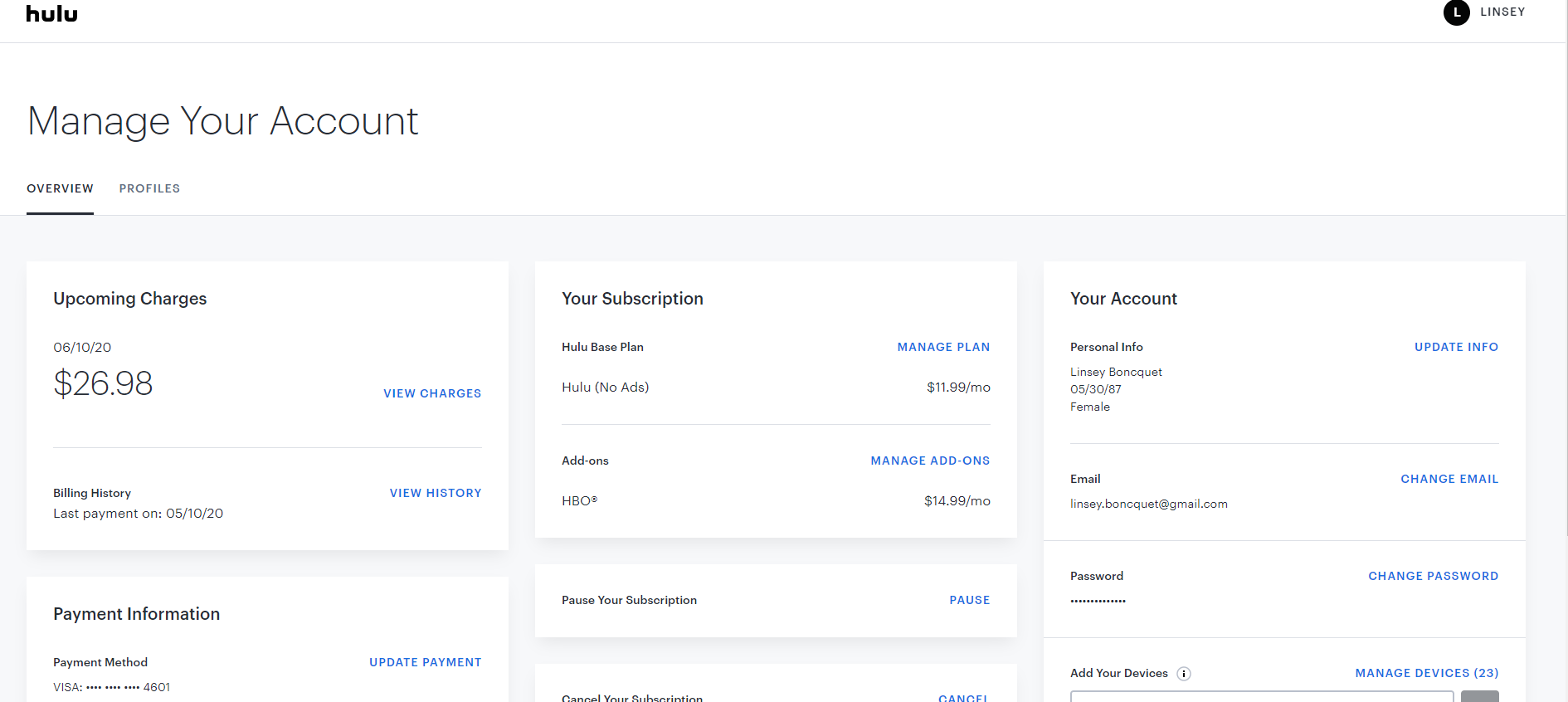This screenshot has width=1568, height=702.
Task: Click the email linsey.boncquet@gmail.com
Action: pyautogui.click(x=1149, y=504)
